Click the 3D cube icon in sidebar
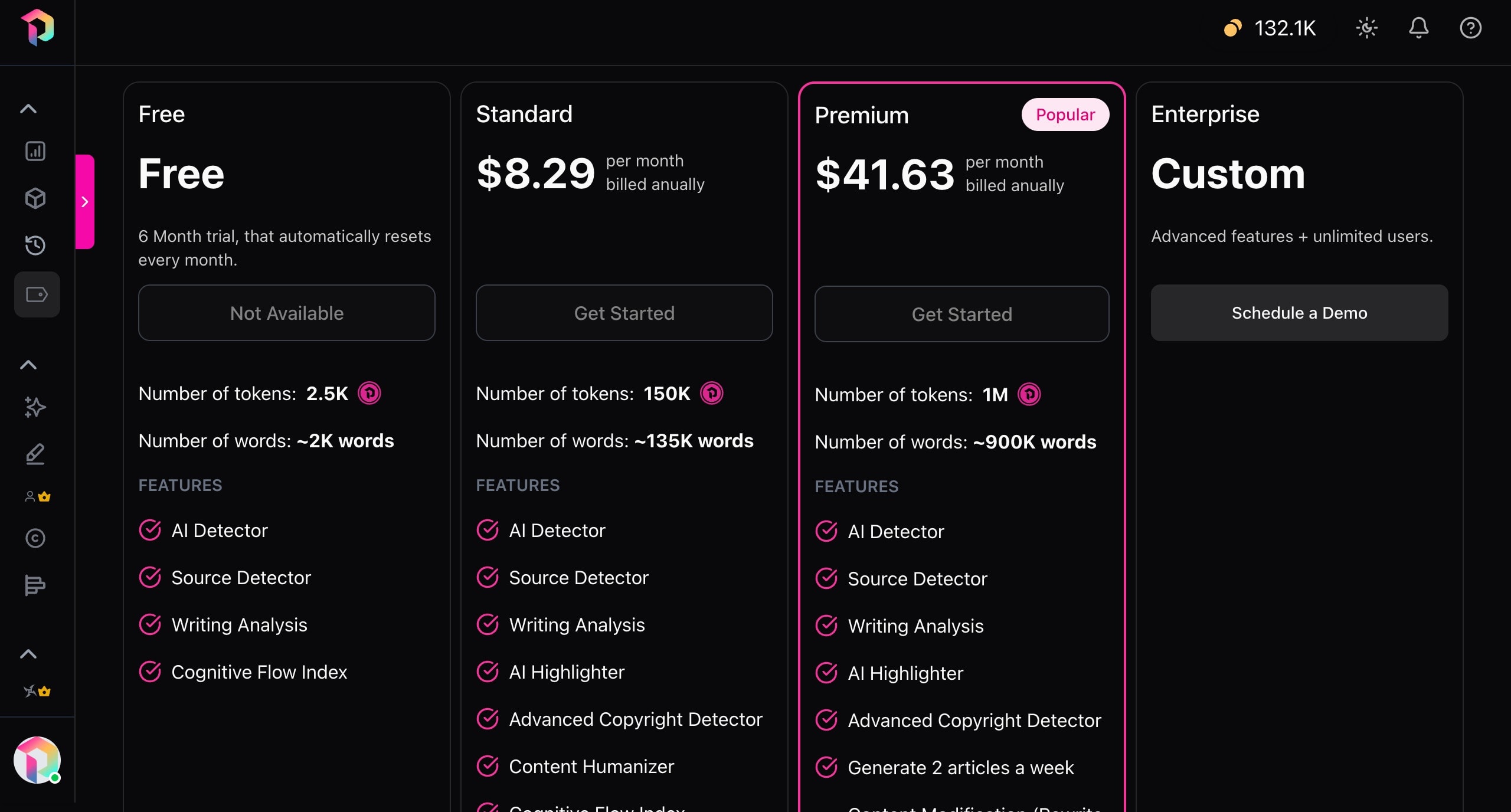The image size is (1511, 812). 35,198
